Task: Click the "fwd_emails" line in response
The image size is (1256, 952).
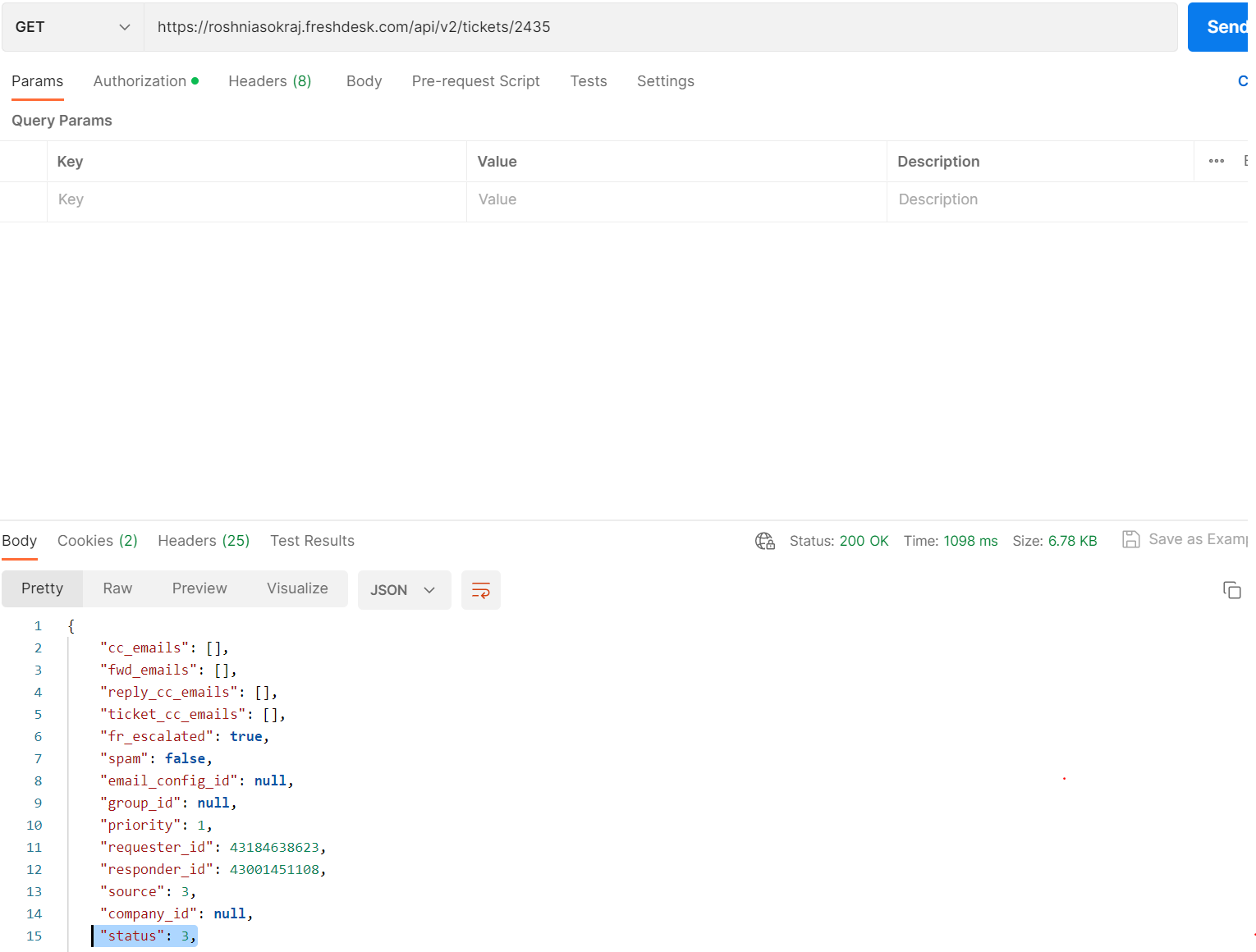Action: [x=168, y=671]
